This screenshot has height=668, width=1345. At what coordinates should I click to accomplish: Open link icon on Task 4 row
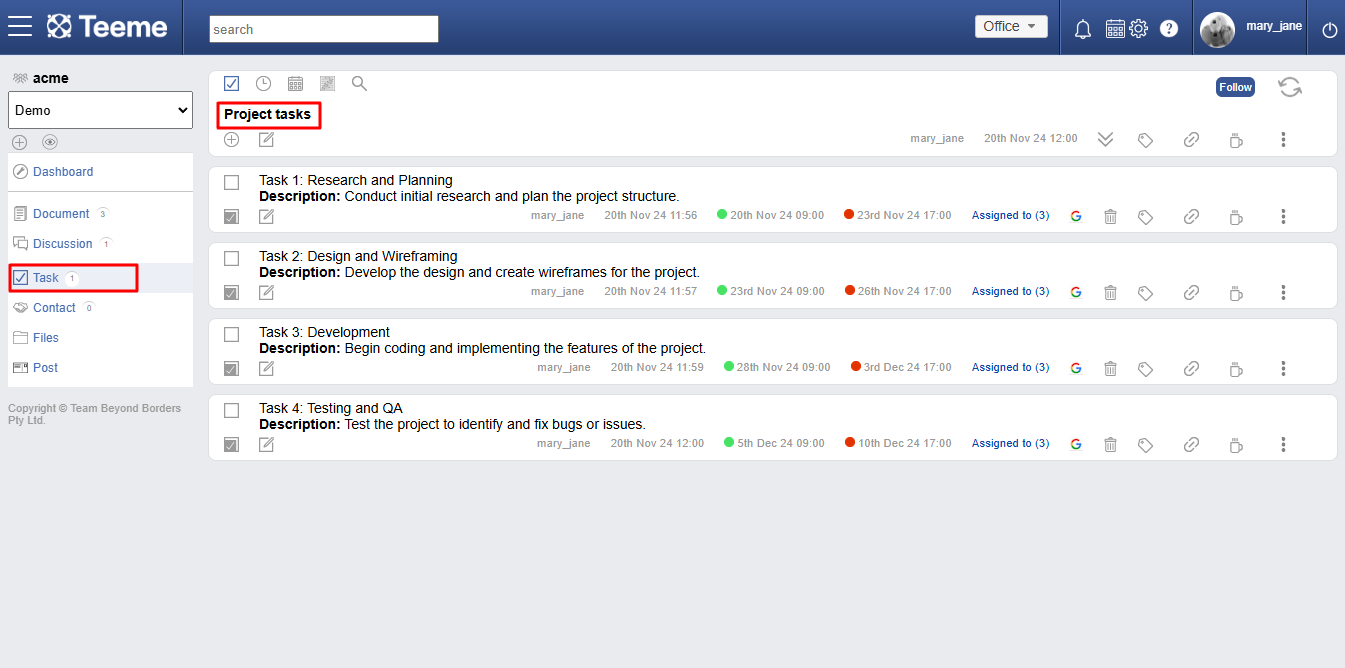pyautogui.click(x=1191, y=445)
